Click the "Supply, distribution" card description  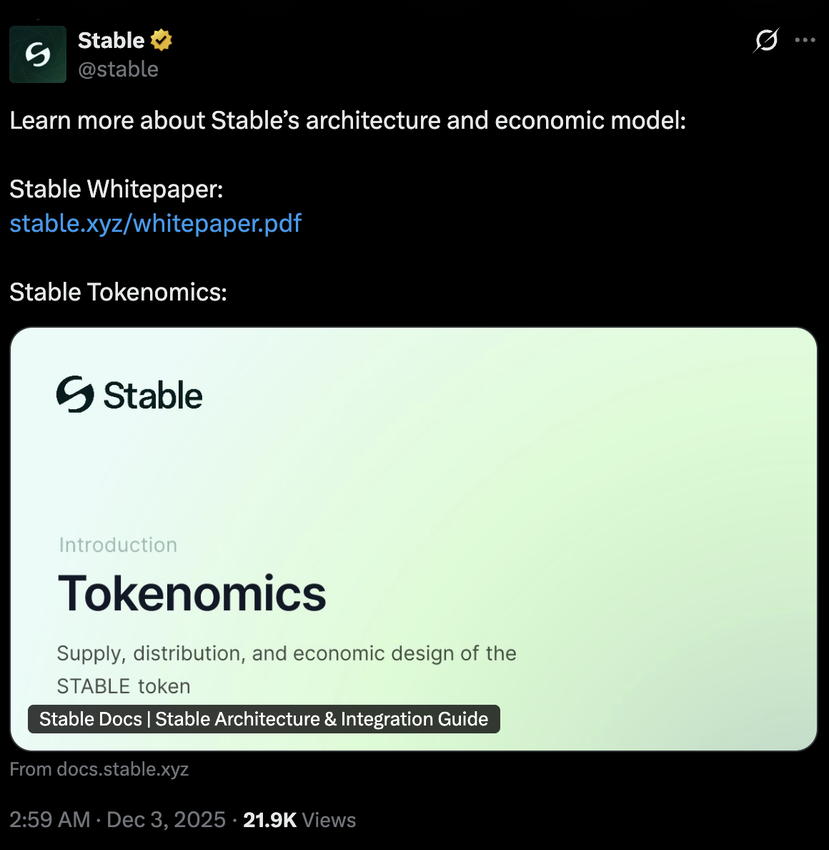pyautogui.click(x=286, y=654)
